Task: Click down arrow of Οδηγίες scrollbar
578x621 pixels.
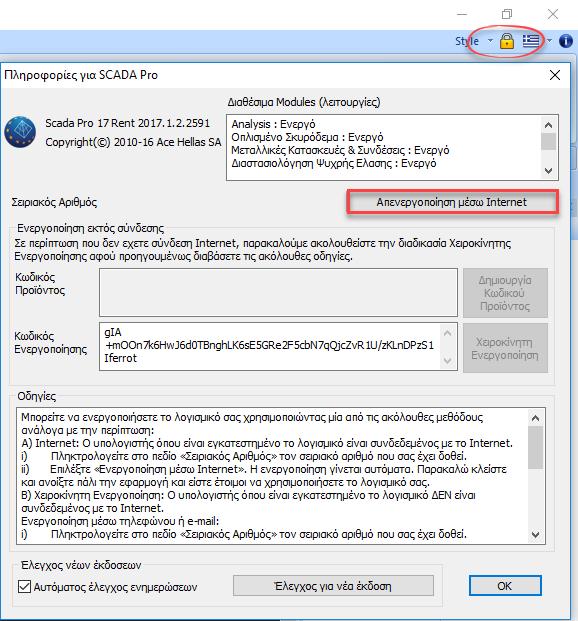Action: [x=535, y=535]
